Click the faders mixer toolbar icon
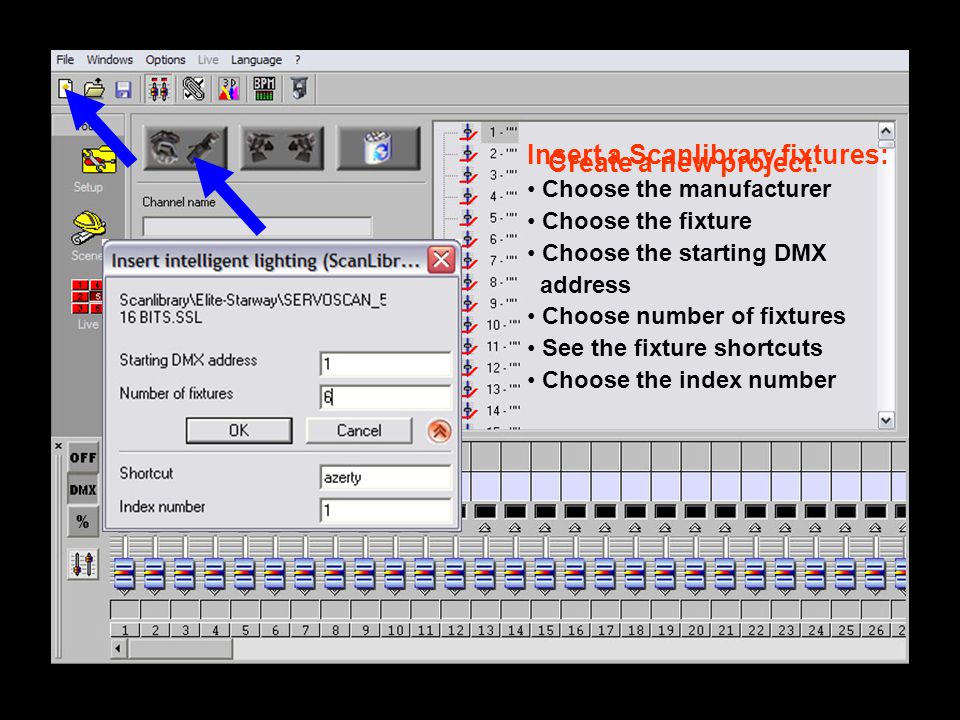Image resolution: width=960 pixels, height=720 pixels. (159, 89)
